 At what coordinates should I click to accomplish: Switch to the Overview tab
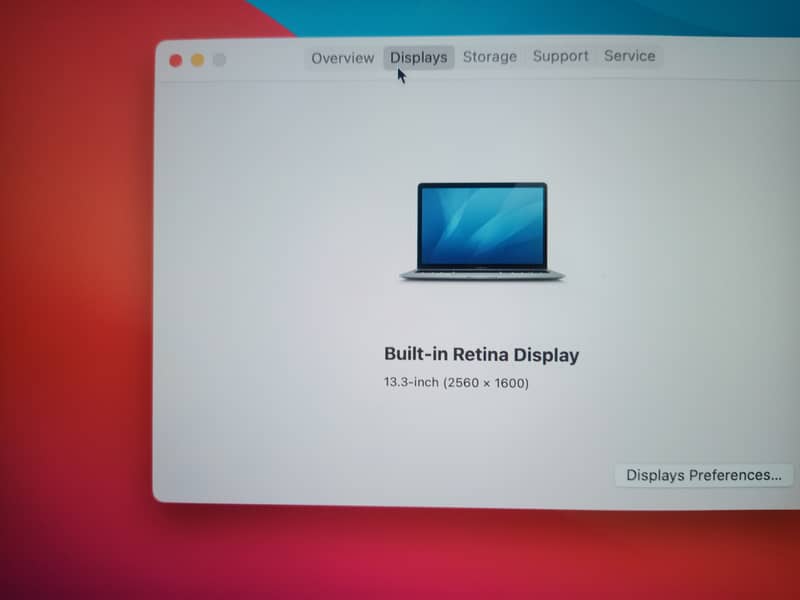coord(342,58)
